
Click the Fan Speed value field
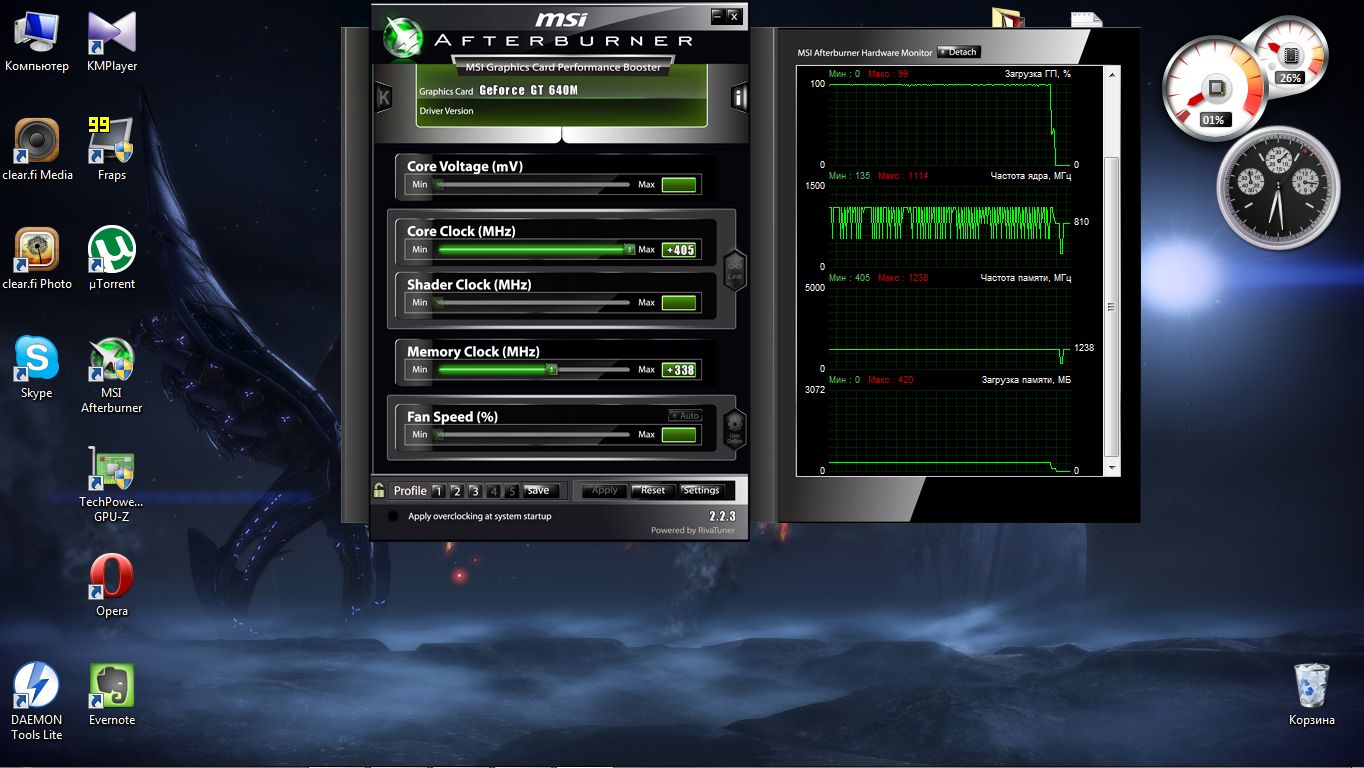(x=679, y=434)
